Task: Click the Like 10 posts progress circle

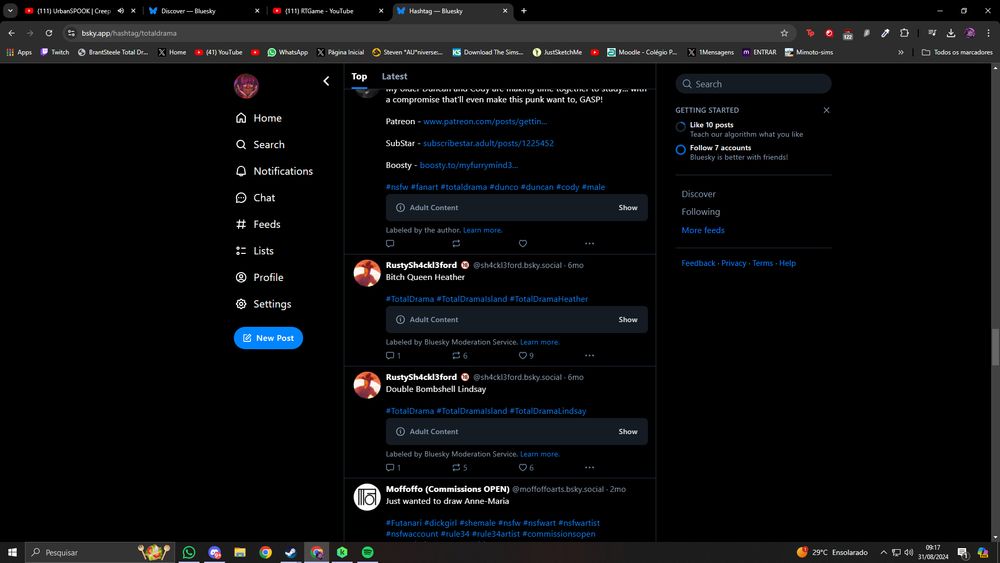Action: [680, 127]
